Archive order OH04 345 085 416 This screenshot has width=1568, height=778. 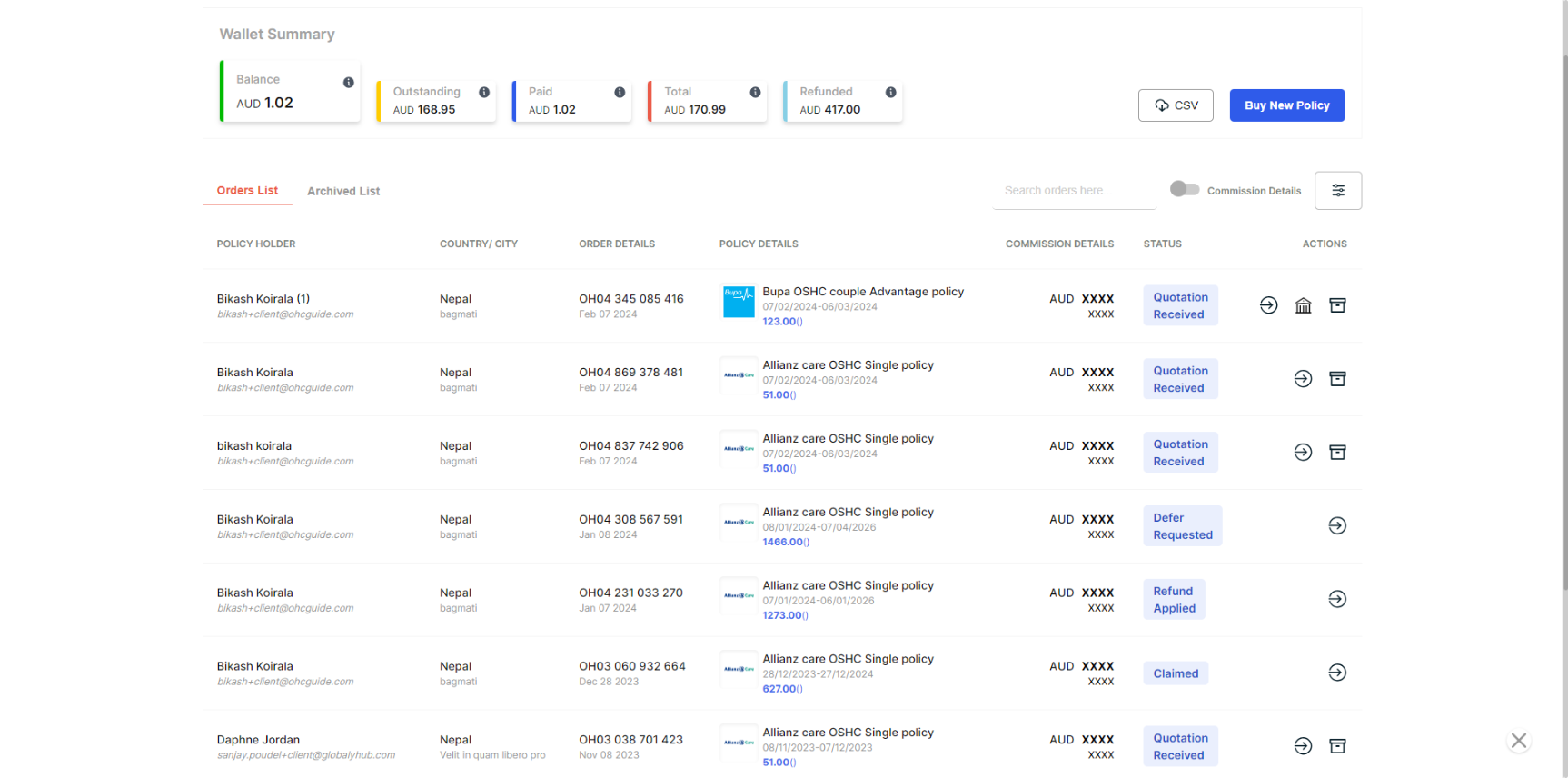[x=1337, y=305]
